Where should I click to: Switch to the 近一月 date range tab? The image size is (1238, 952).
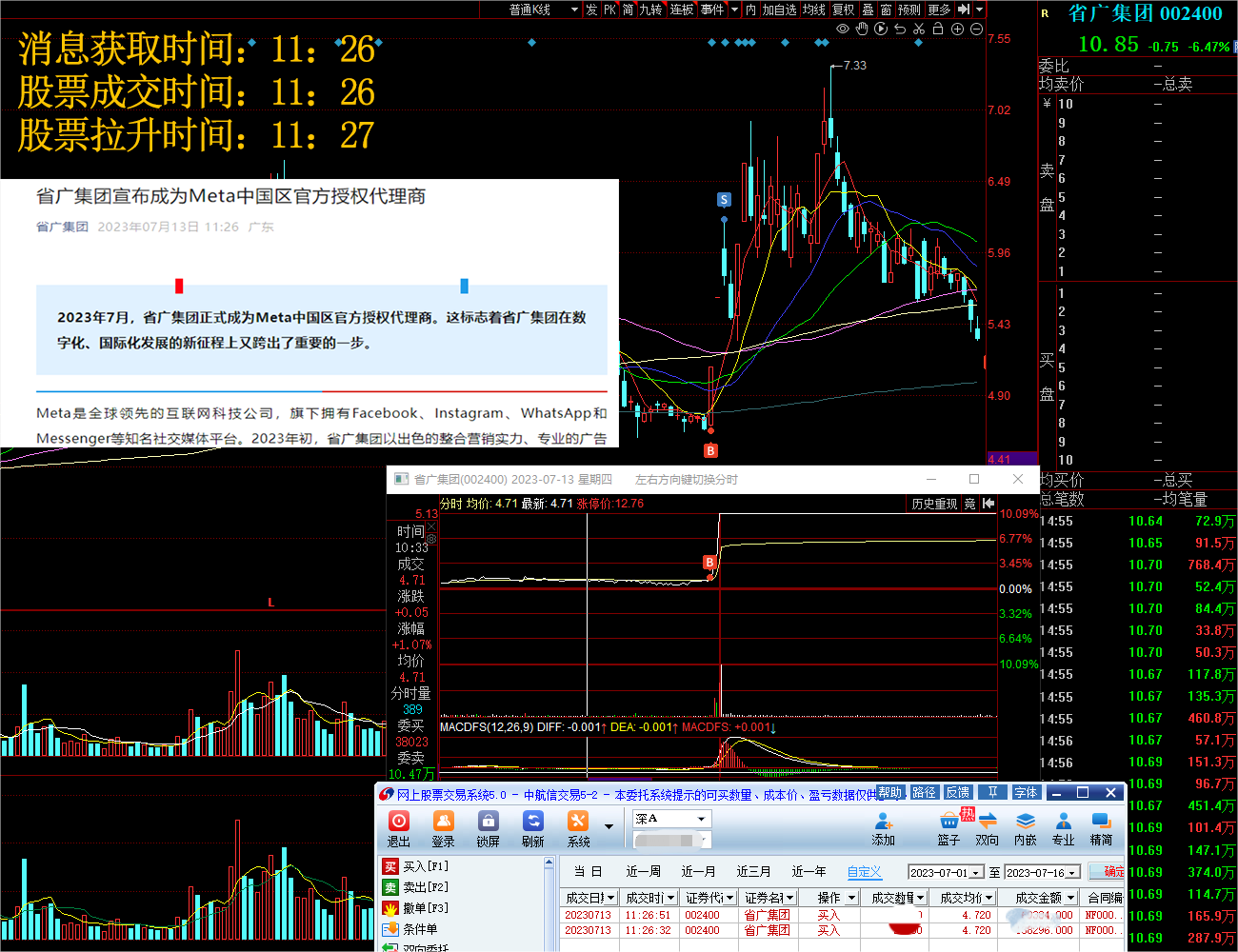(699, 872)
